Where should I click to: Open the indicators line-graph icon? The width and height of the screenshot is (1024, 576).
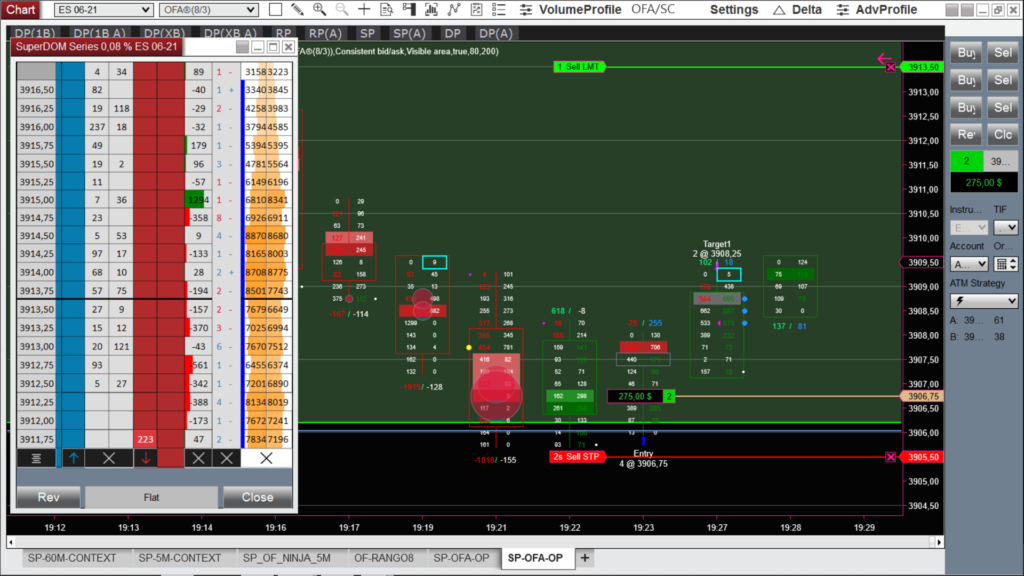point(454,10)
